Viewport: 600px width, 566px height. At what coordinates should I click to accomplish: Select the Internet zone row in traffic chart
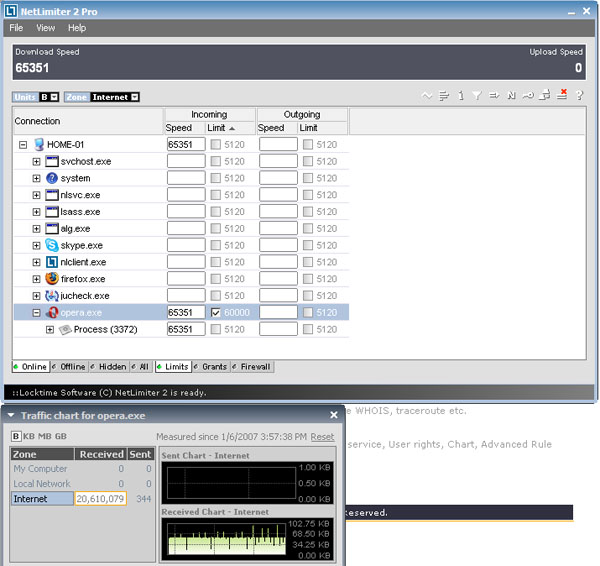(x=82, y=499)
